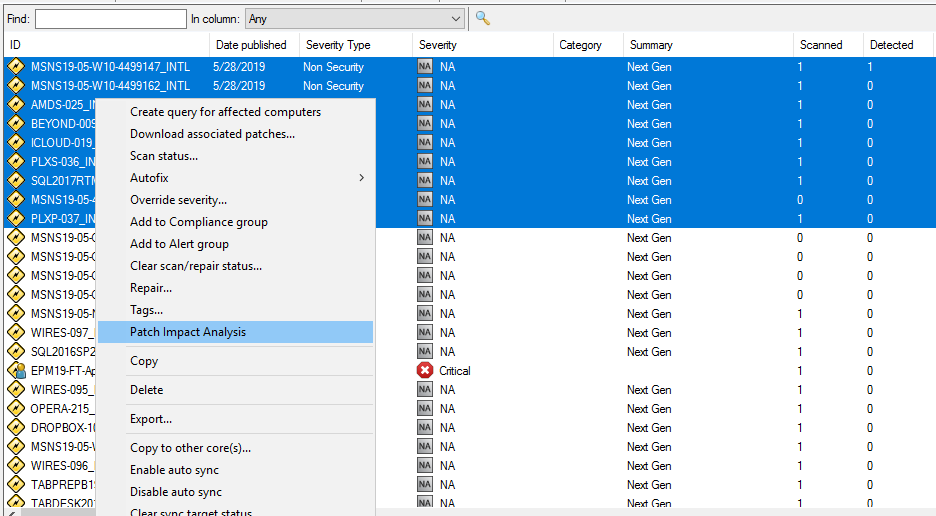Click the red Critical severity icon

(425, 371)
